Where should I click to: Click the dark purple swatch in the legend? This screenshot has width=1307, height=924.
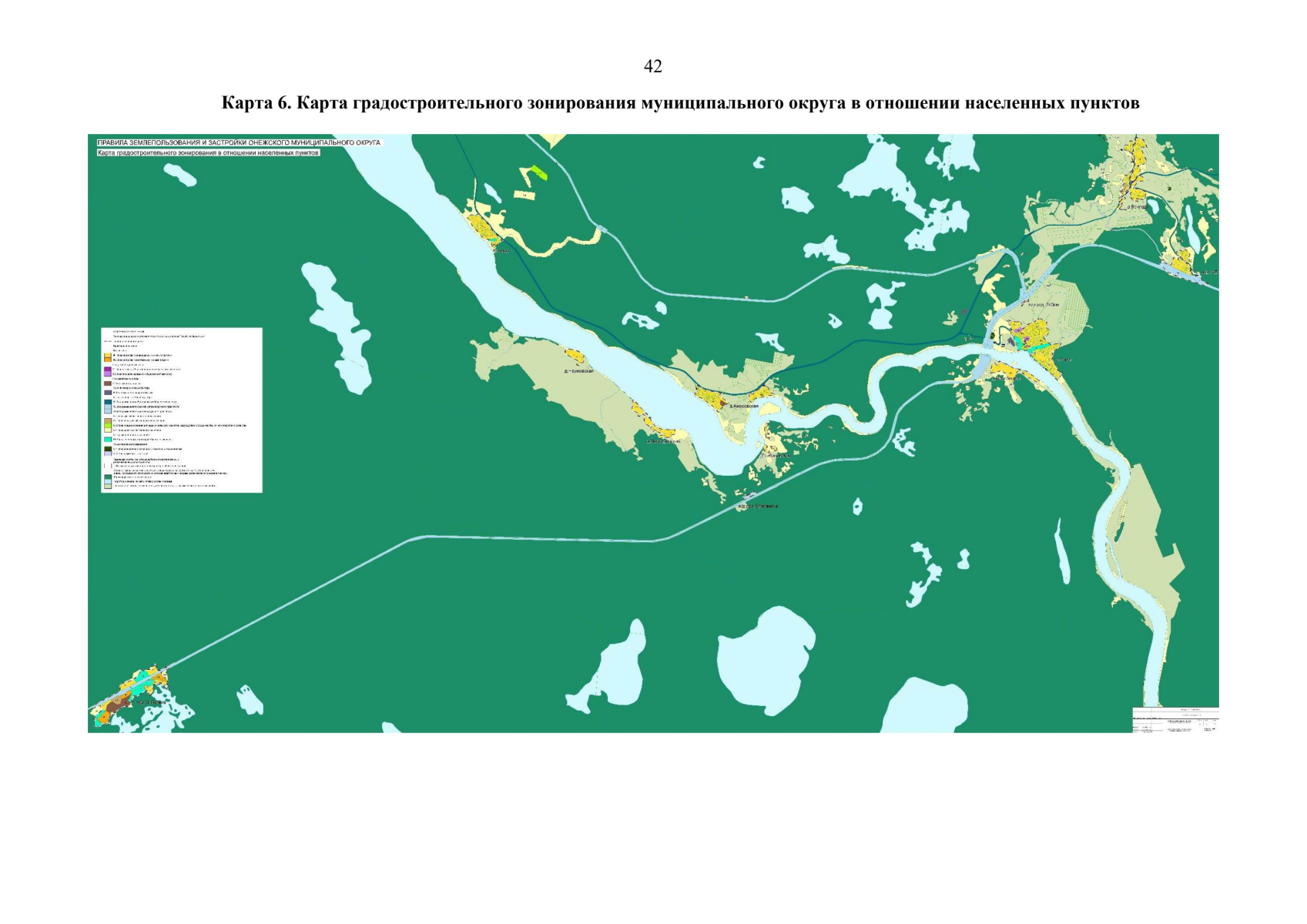[108, 370]
